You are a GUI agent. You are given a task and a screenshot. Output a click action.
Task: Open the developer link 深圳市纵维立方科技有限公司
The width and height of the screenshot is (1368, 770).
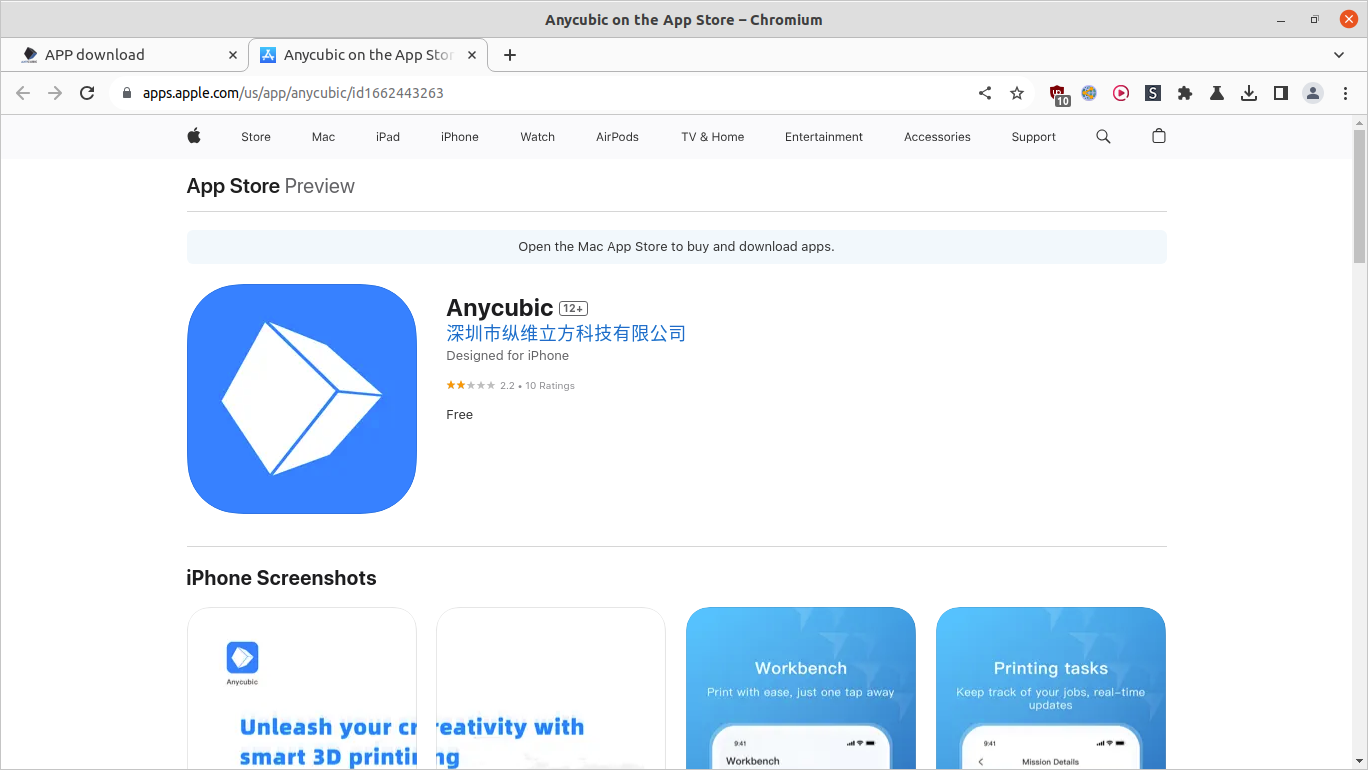(566, 333)
